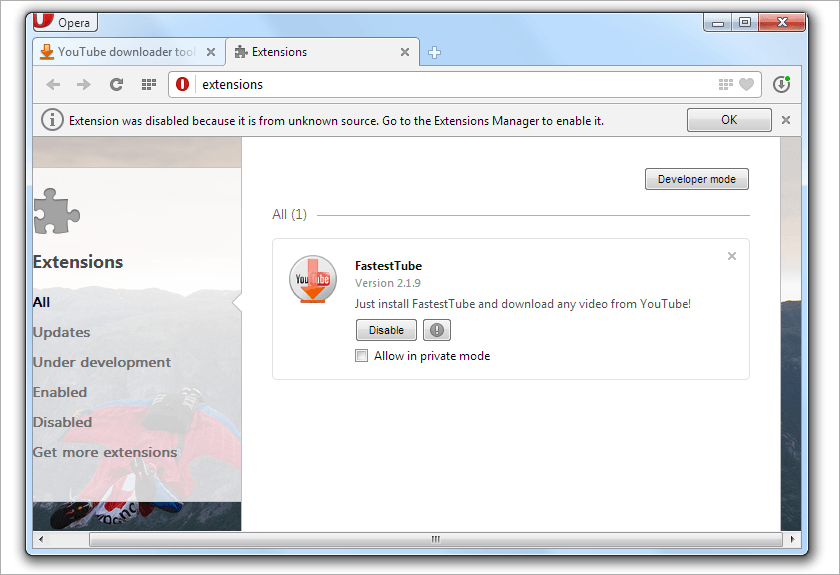This screenshot has width=840, height=575.
Task: Click the right scroll arrow
Action: pyautogui.click(x=792, y=539)
